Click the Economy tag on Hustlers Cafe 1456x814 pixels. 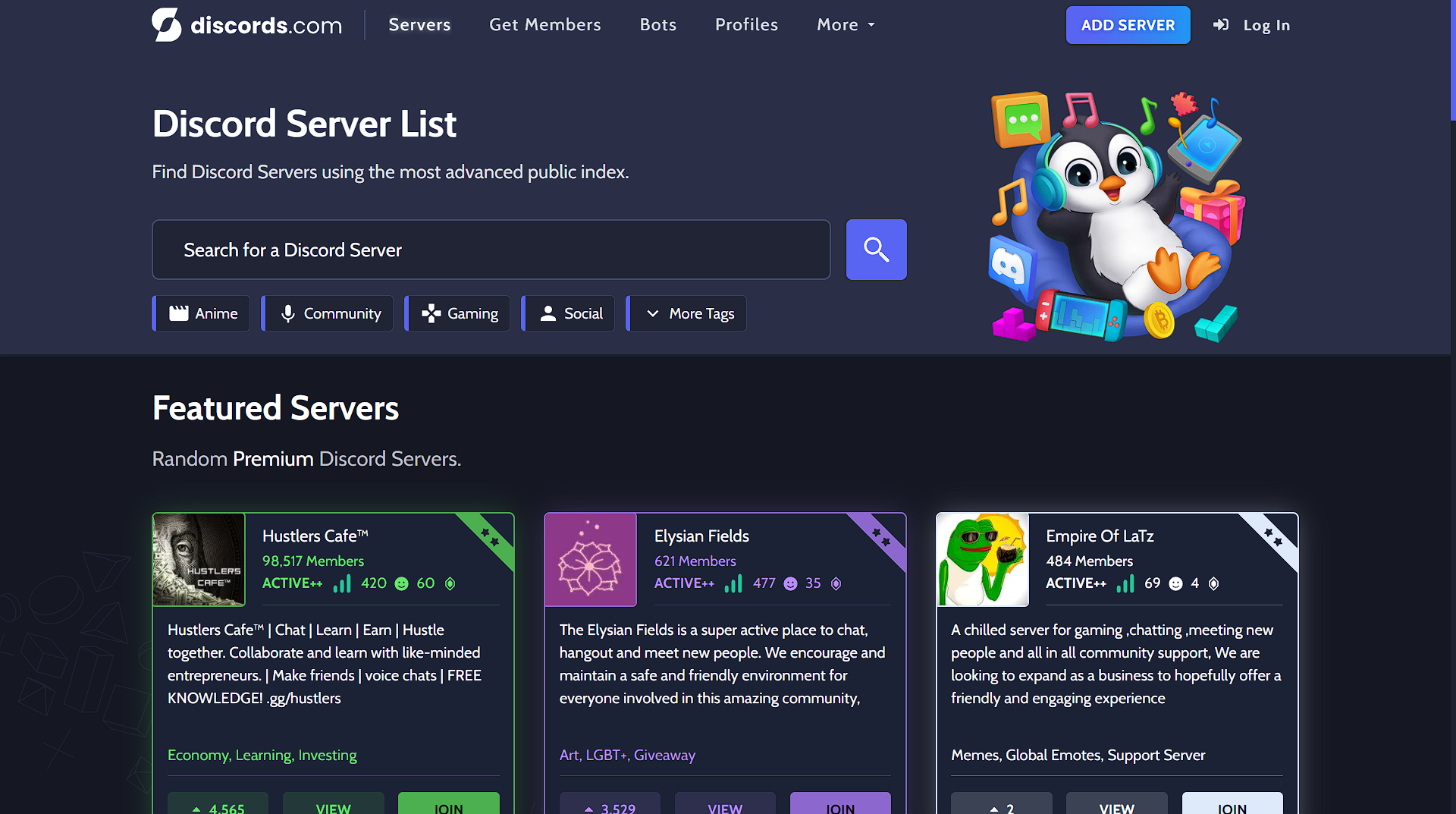point(197,755)
